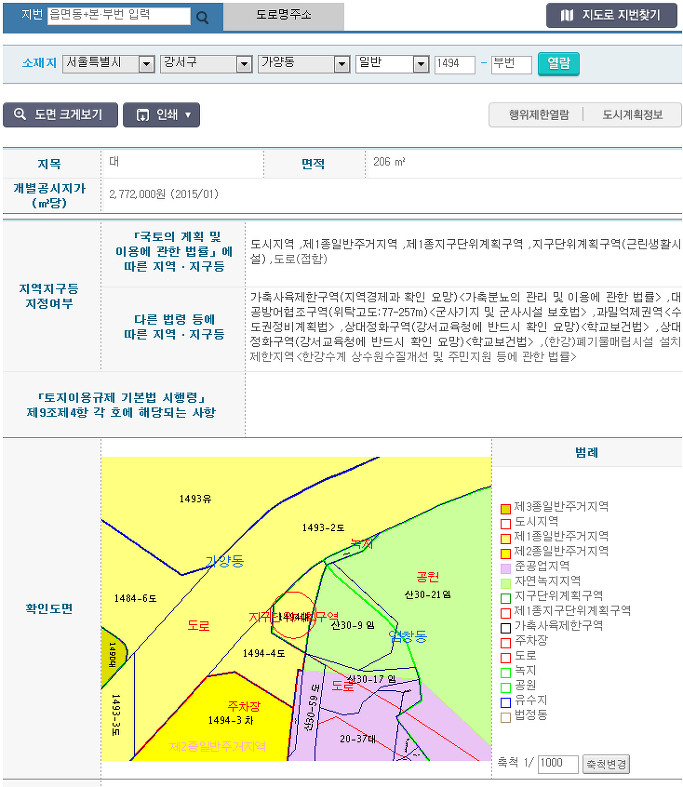Click 지도로 지번찾기 button
This screenshot has width=683, height=787.
(611, 16)
